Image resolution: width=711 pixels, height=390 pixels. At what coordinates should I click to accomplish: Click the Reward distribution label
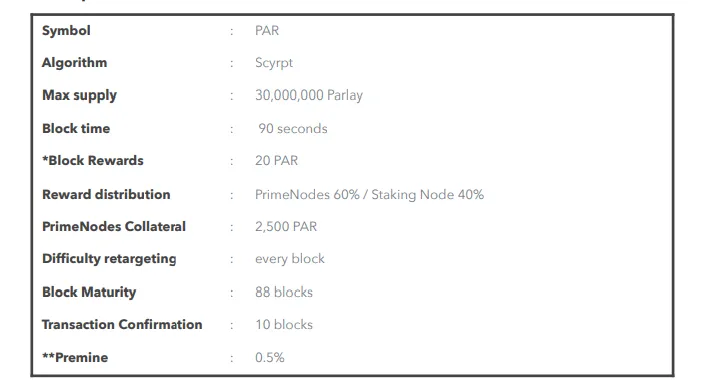pyautogui.click(x=106, y=195)
